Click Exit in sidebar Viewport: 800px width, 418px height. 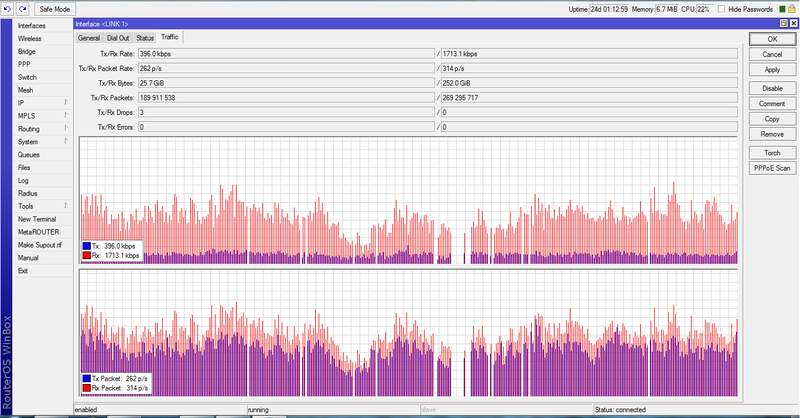[x=23, y=271]
